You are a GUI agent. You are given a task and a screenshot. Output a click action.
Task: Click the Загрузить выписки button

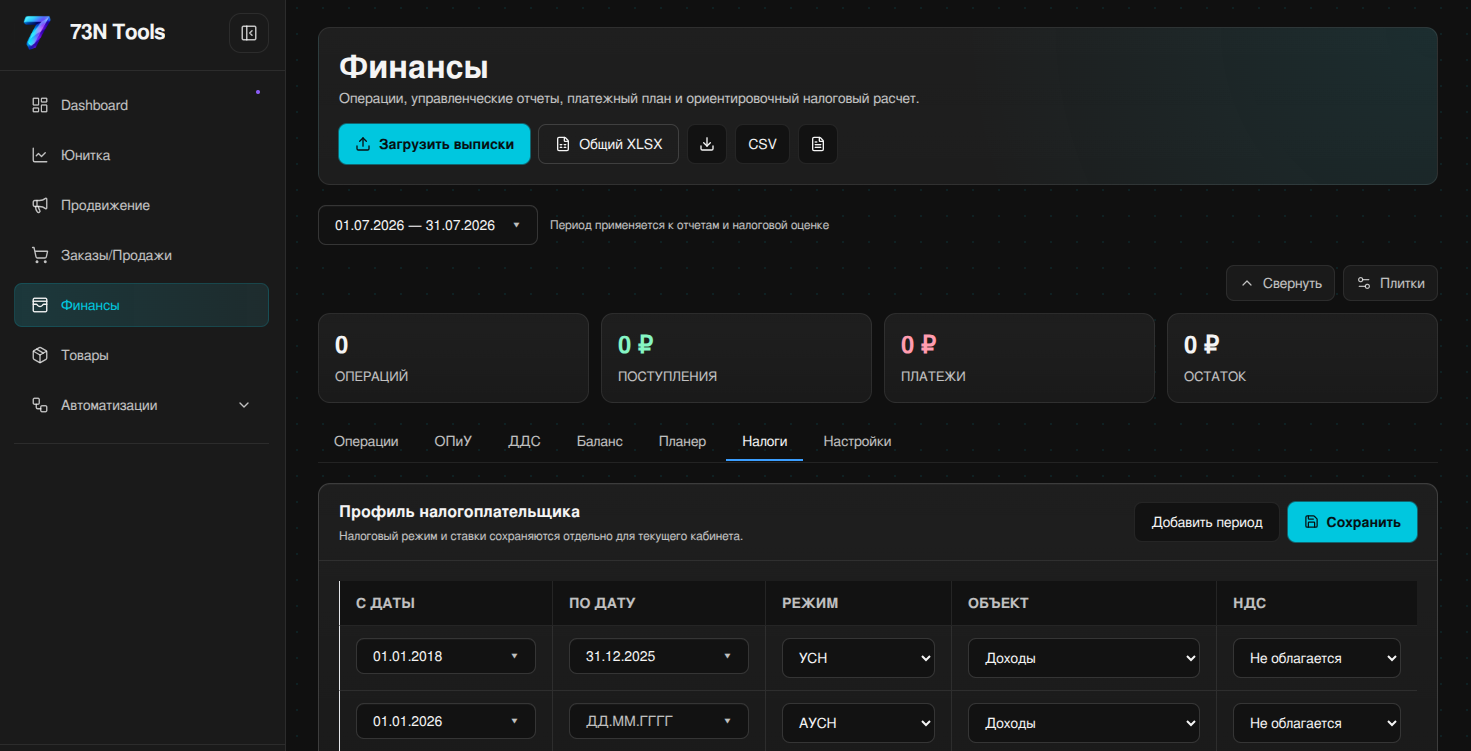434,144
